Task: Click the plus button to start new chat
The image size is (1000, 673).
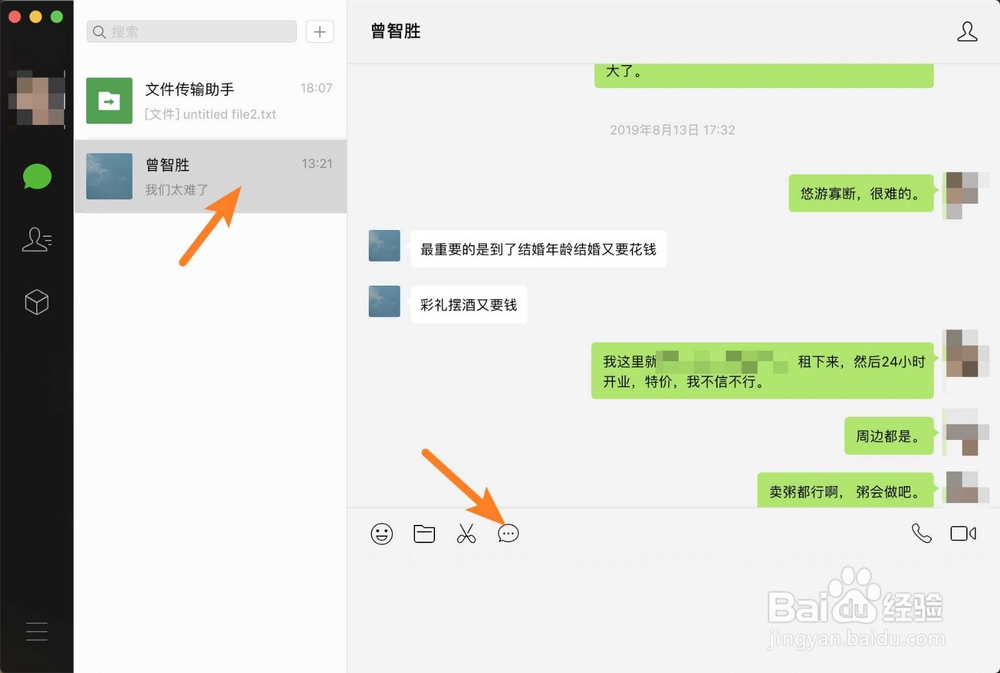Action: pos(319,31)
